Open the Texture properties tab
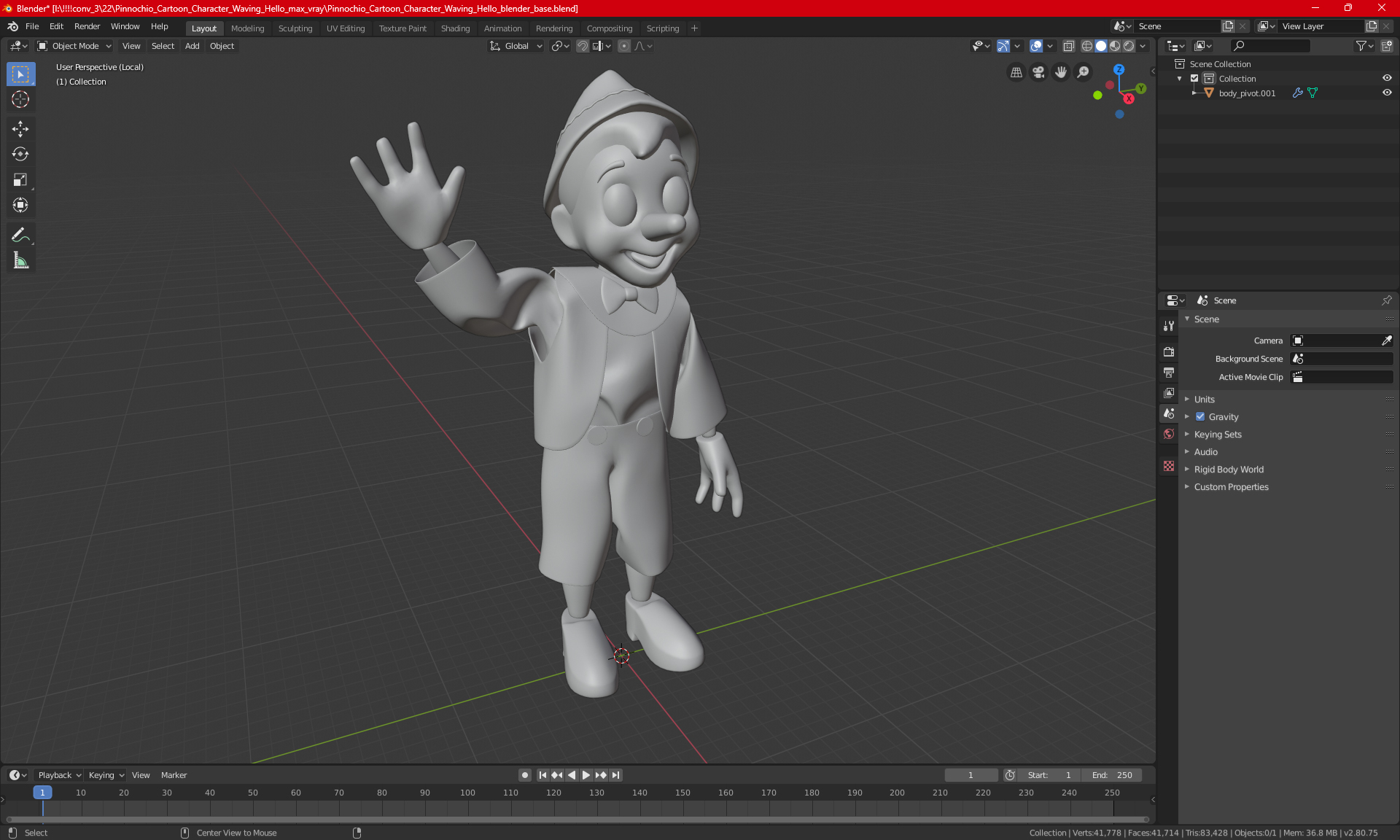The height and width of the screenshot is (840, 1400). [1169, 466]
